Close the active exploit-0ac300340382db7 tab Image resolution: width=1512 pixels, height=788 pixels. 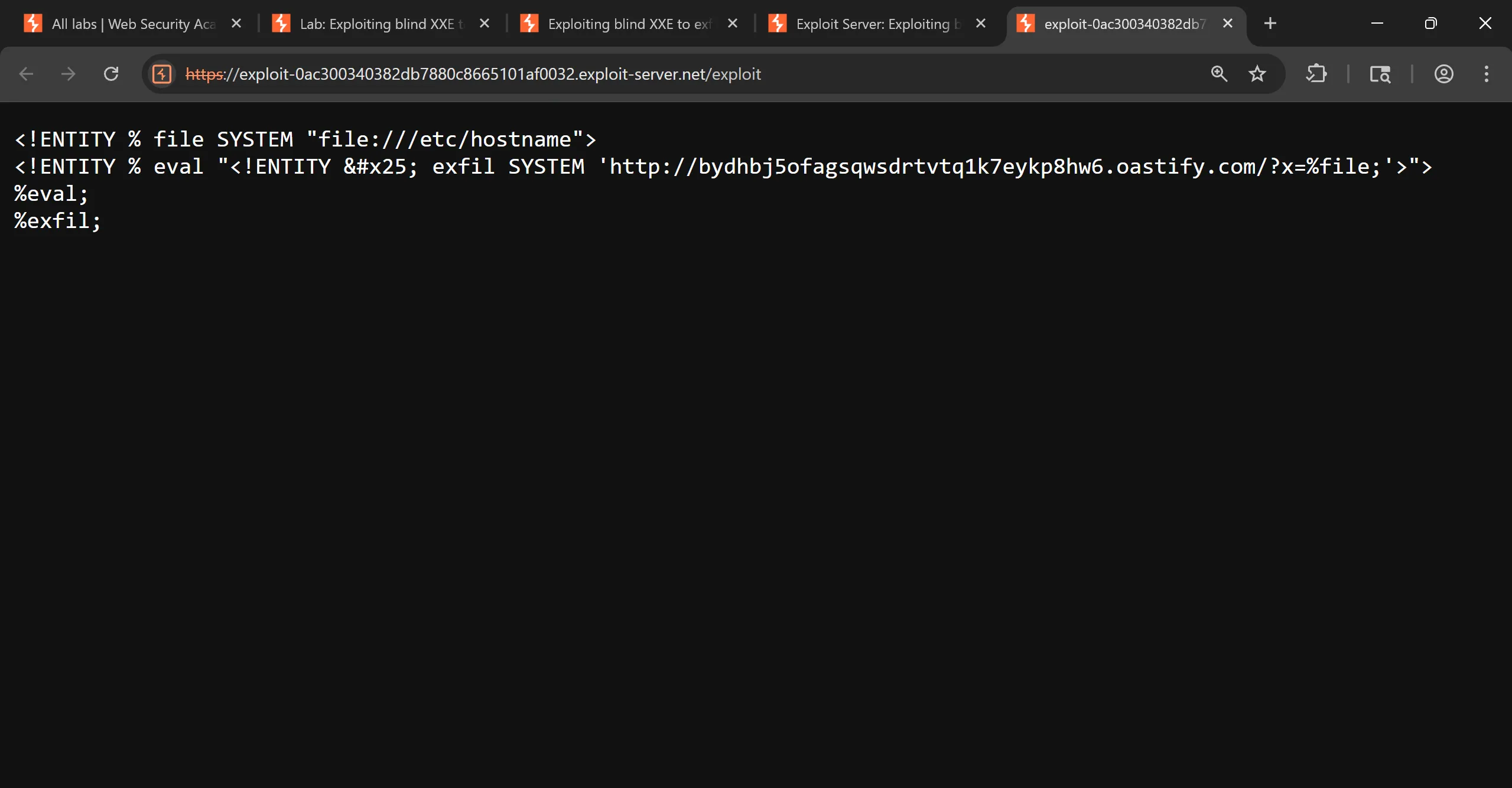(1228, 24)
